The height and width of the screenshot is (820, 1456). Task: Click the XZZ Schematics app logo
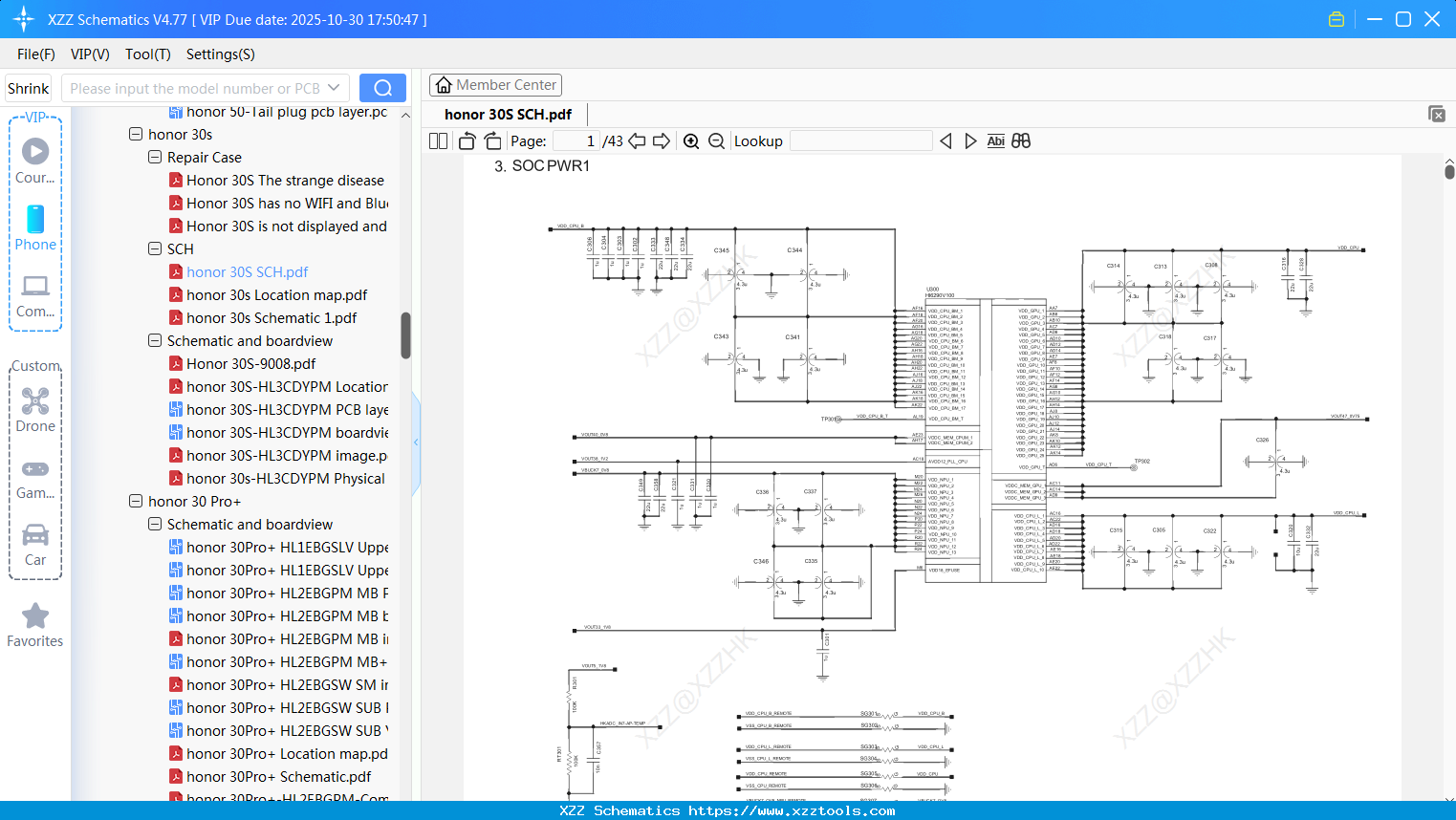[24, 19]
